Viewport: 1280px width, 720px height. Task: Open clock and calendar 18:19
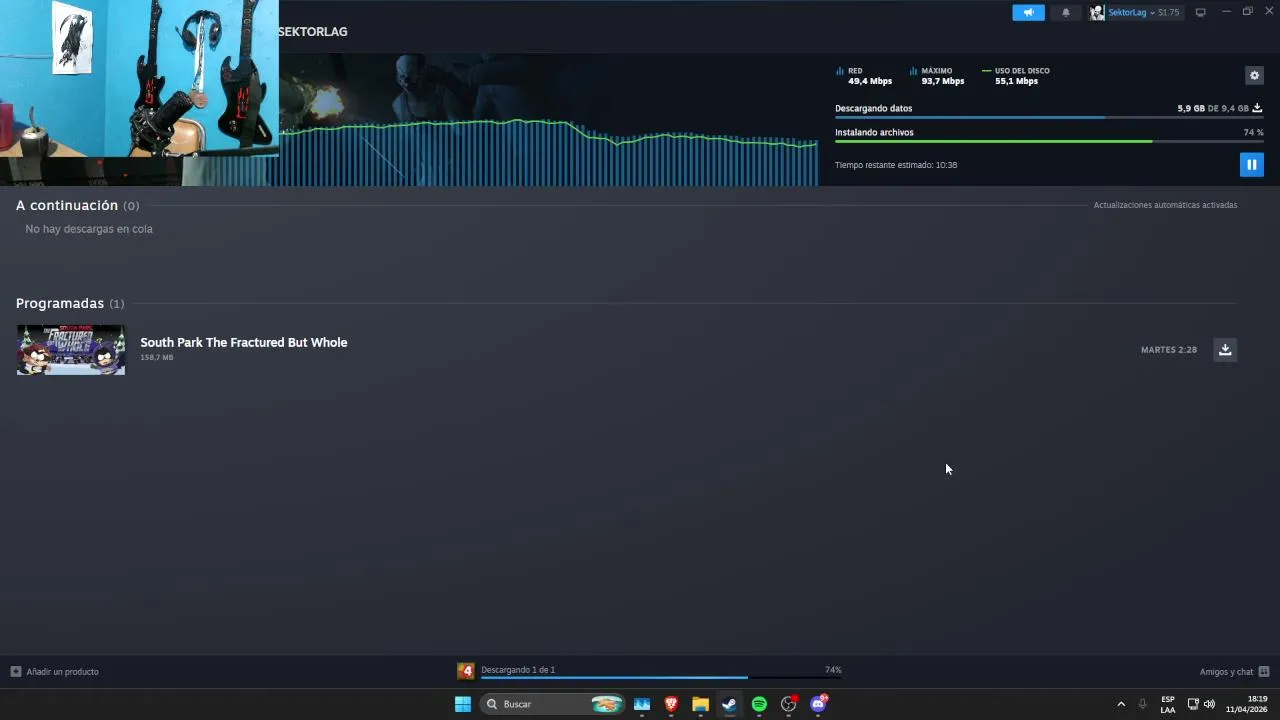coord(1247,704)
